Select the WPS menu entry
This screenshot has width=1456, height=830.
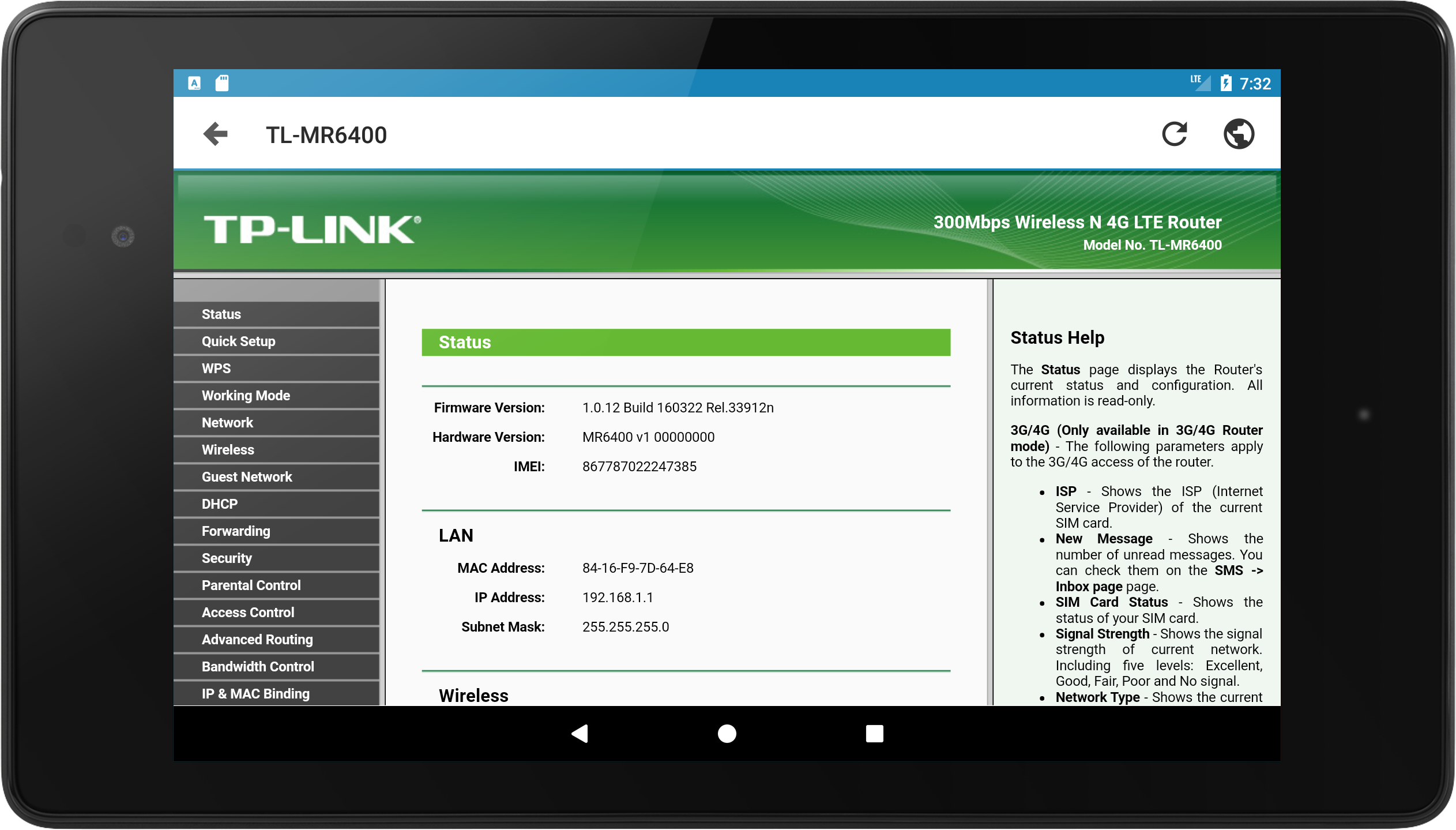[x=216, y=369]
